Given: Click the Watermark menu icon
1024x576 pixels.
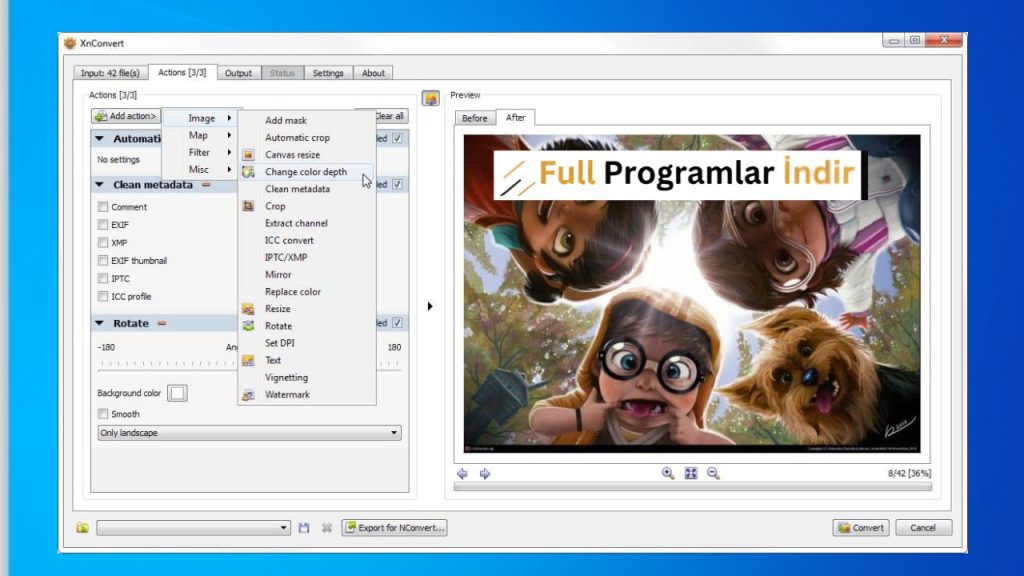Looking at the screenshot, I should pyautogui.click(x=248, y=394).
